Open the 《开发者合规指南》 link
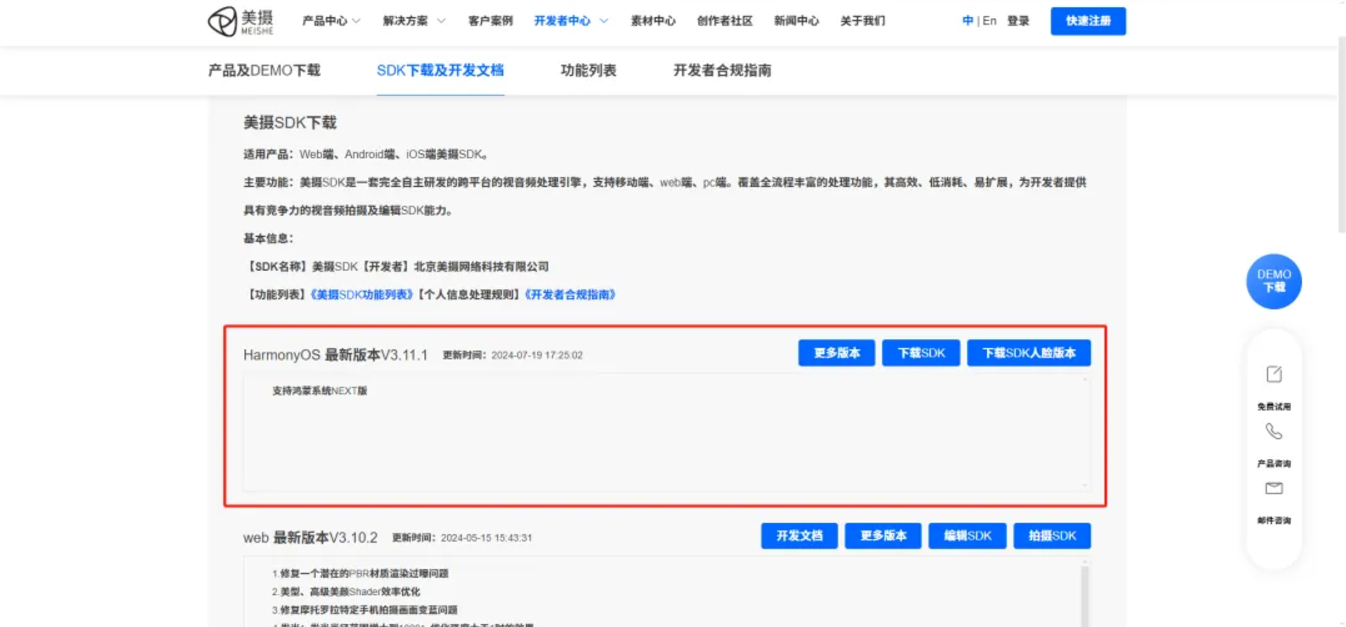Screen dimensions: 1346x627 [x=569, y=295]
